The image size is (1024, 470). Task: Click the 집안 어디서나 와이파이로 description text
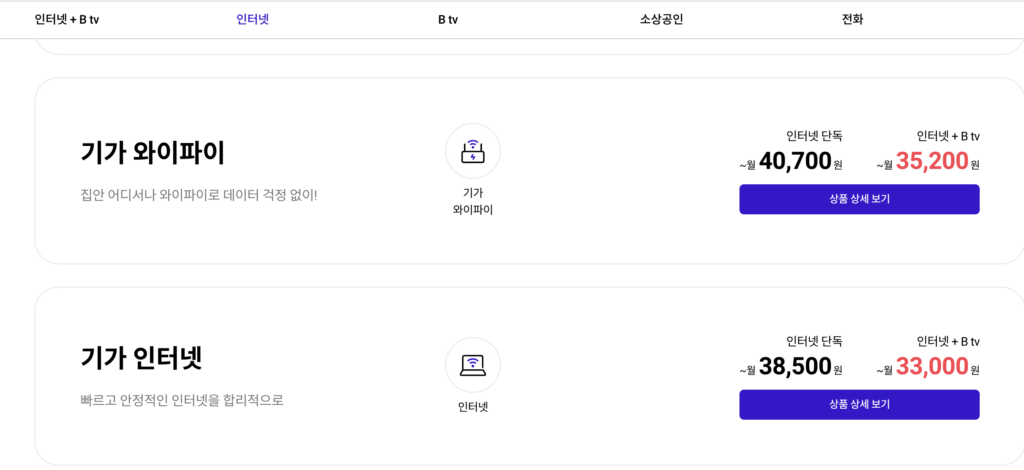pos(199,195)
